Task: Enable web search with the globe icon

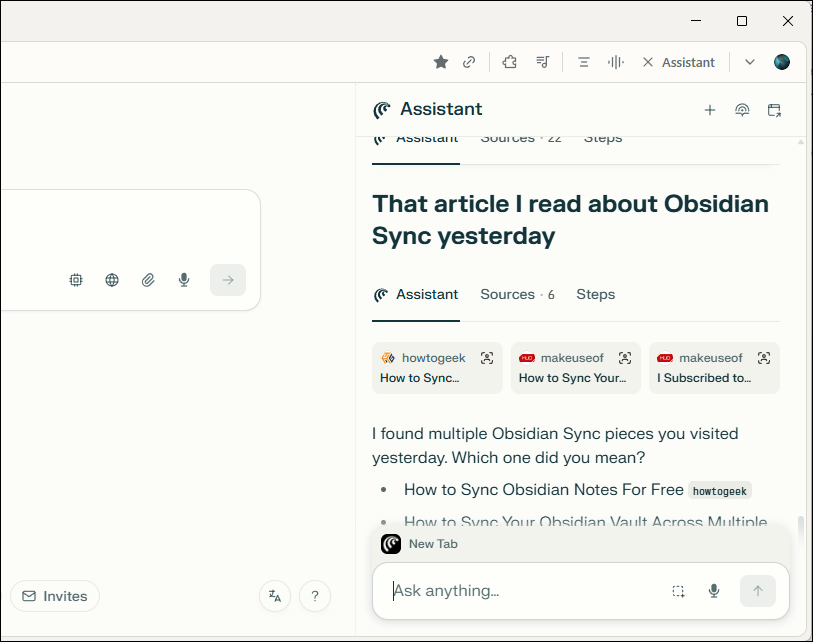Action: coord(111,280)
